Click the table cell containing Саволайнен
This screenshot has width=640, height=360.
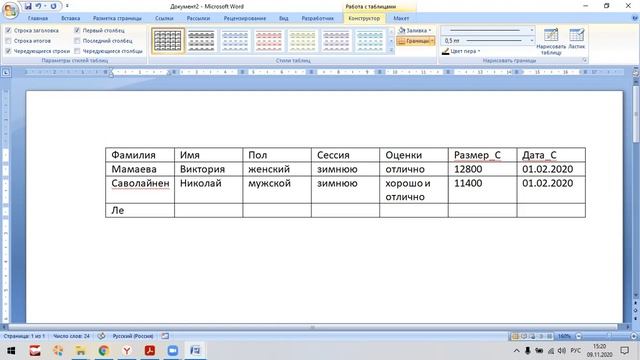(140, 190)
